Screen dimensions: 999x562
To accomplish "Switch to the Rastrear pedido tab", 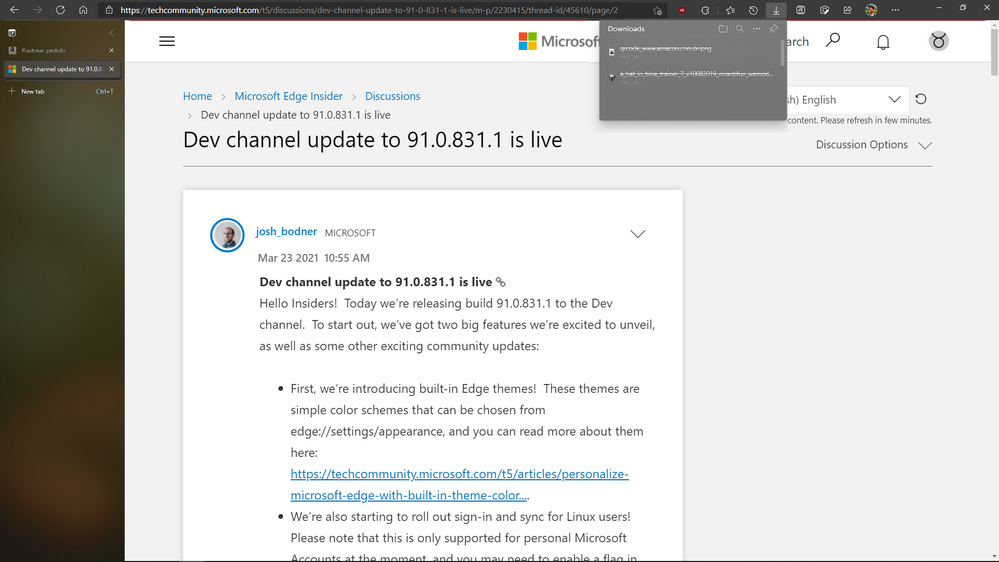I will click(62, 50).
